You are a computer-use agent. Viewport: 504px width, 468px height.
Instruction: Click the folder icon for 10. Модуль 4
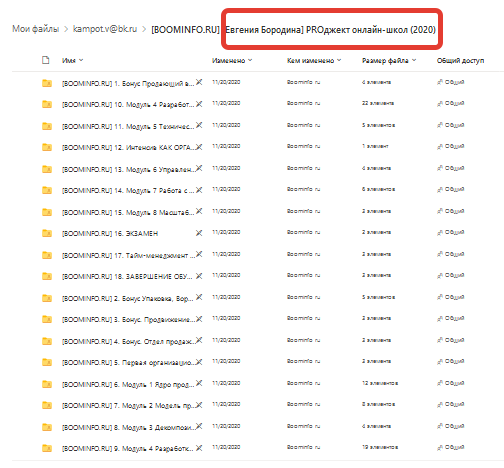coord(47,104)
